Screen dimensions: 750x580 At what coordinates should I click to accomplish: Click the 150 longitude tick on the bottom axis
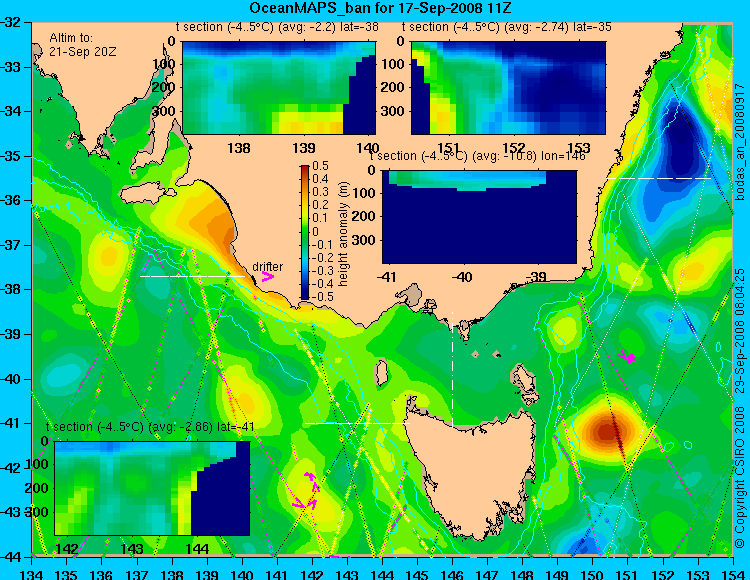tap(592, 574)
